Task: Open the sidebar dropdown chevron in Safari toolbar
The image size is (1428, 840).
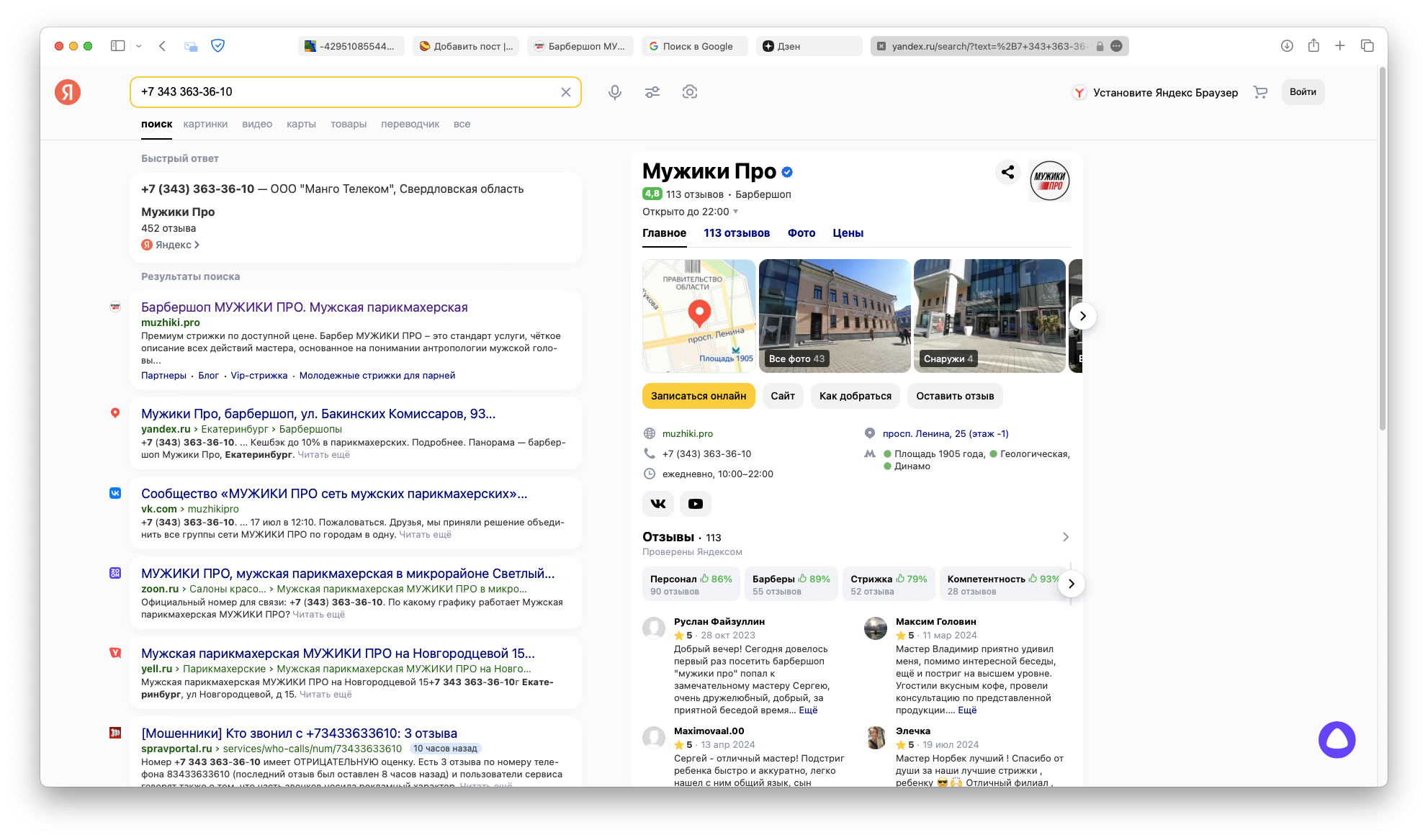Action: (139, 46)
